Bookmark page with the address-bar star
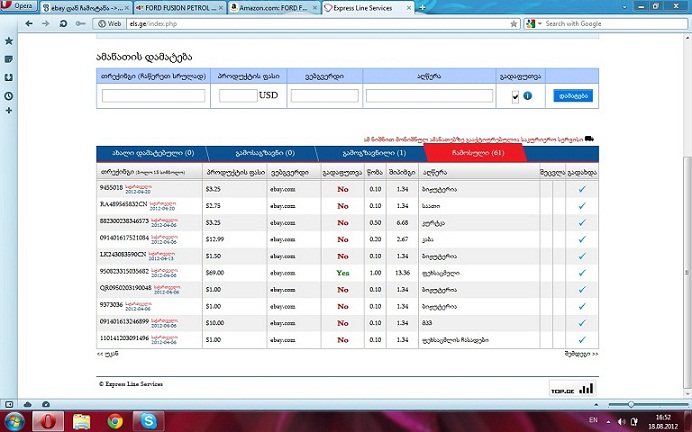The width and height of the screenshot is (692, 432). tap(514, 24)
